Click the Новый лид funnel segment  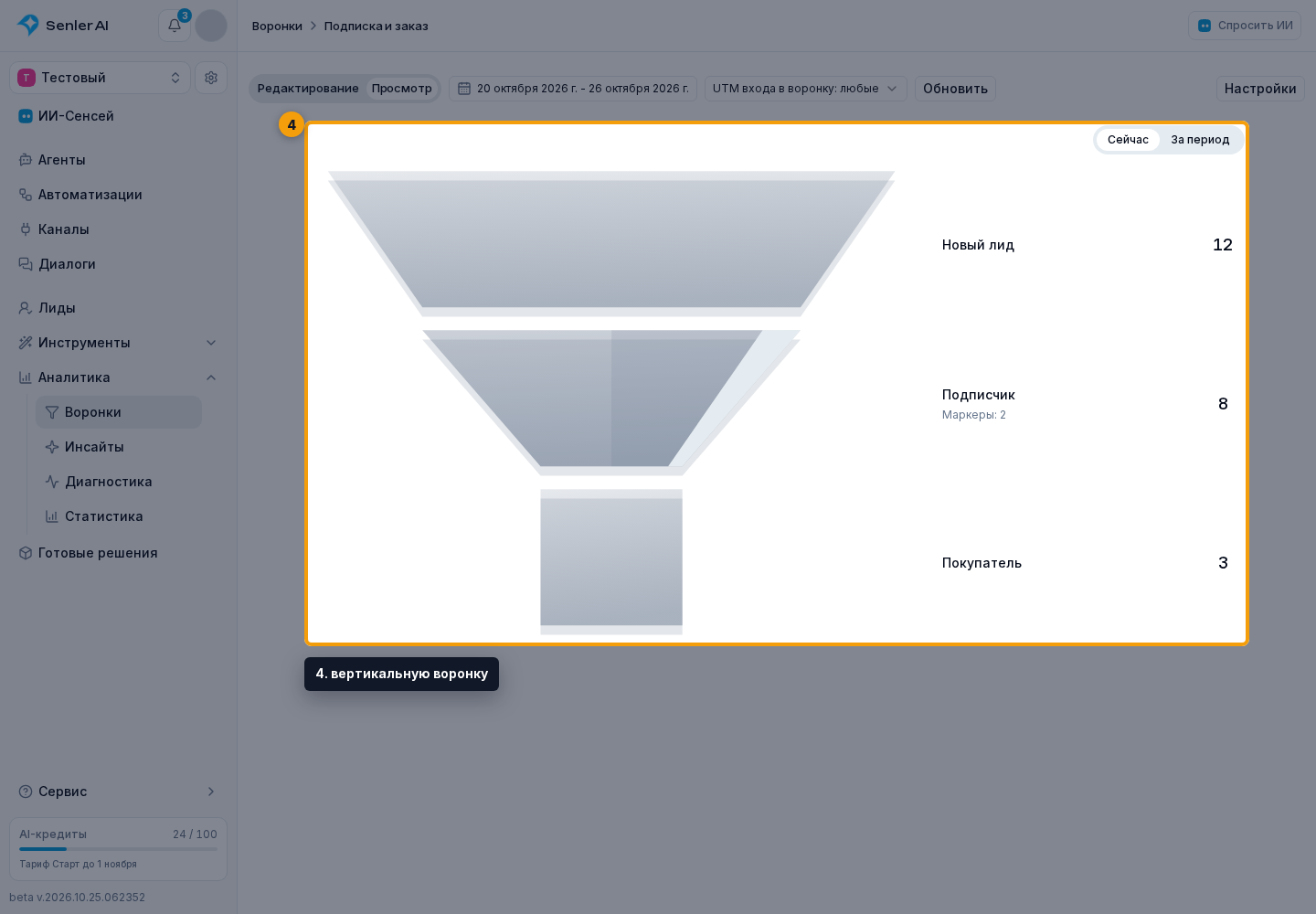click(x=611, y=244)
